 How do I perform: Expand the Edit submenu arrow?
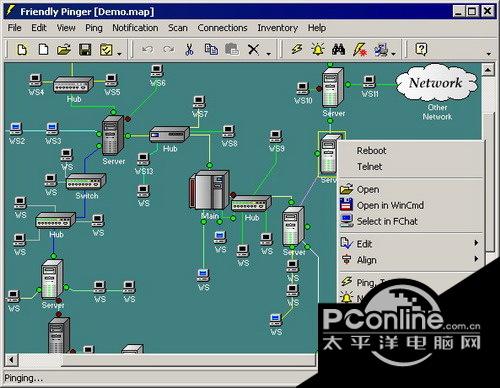pos(476,243)
